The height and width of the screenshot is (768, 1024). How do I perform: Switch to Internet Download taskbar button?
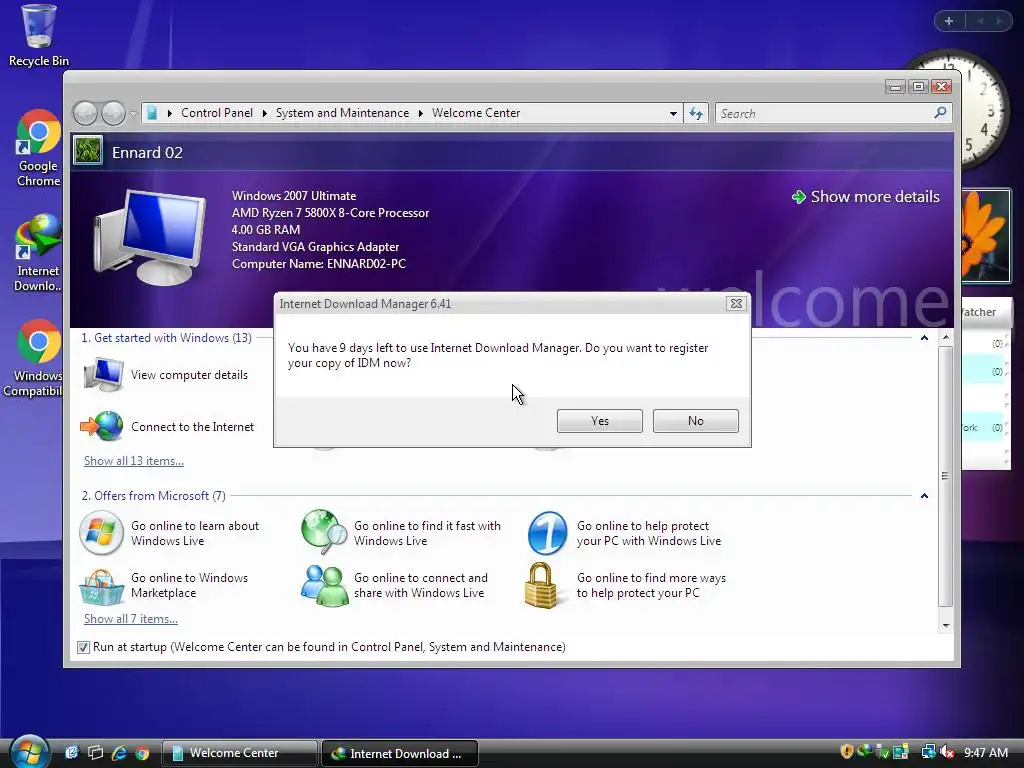(400, 754)
